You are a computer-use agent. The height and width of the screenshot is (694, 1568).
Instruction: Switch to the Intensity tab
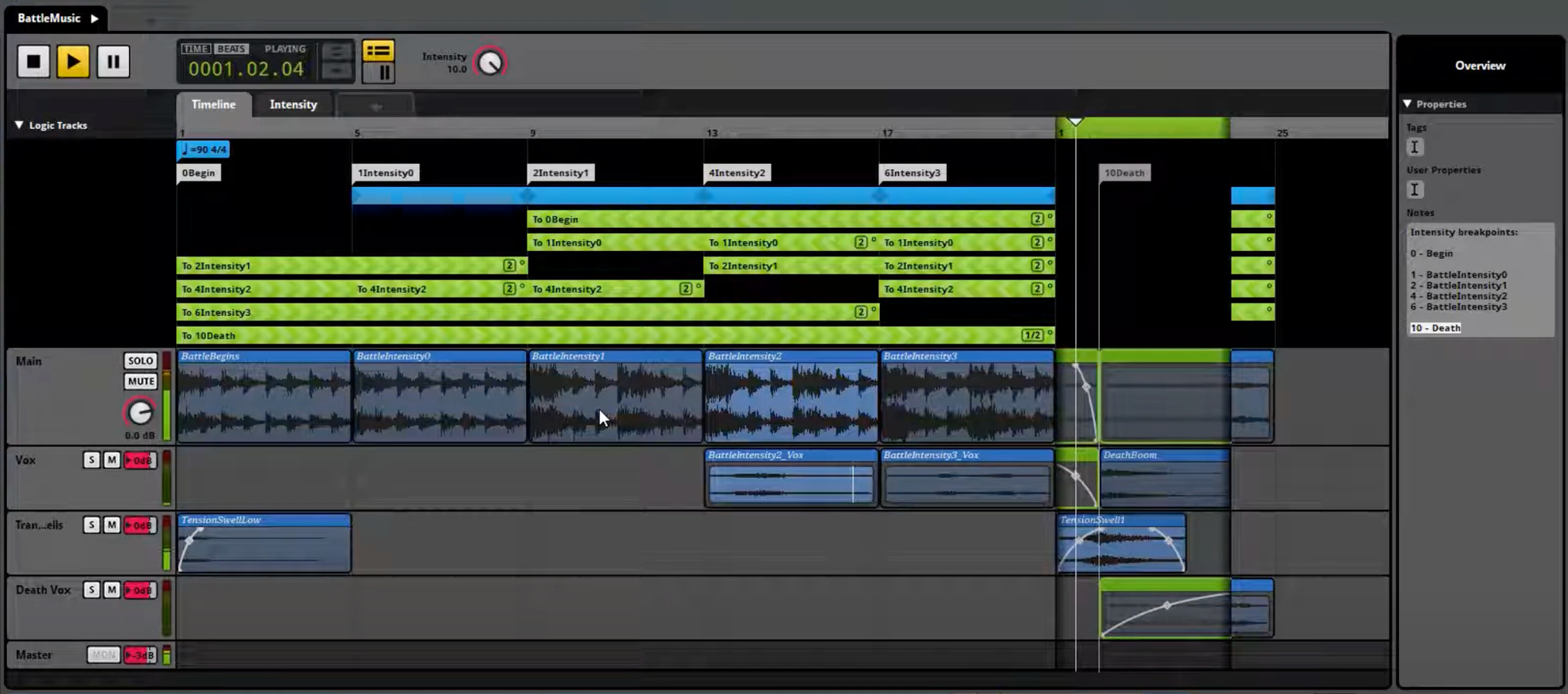click(x=293, y=104)
